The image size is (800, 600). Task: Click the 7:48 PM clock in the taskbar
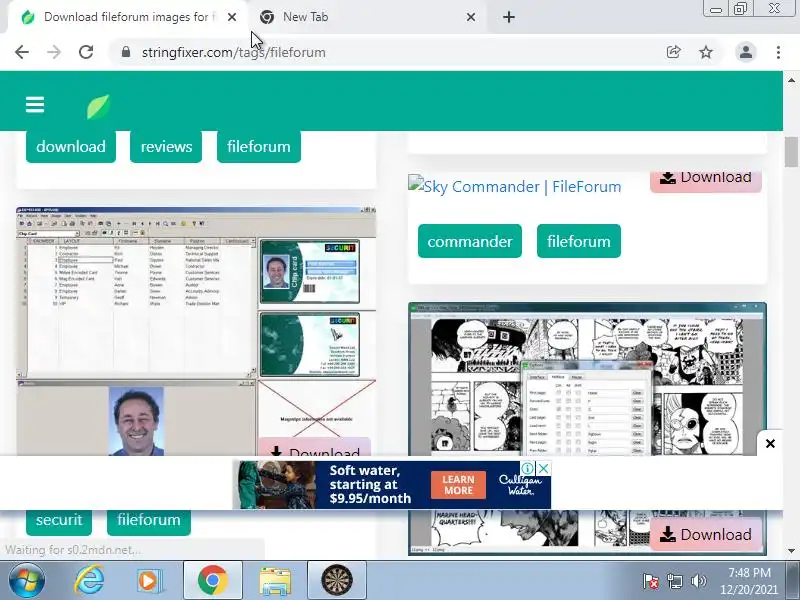[x=749, y=573]
